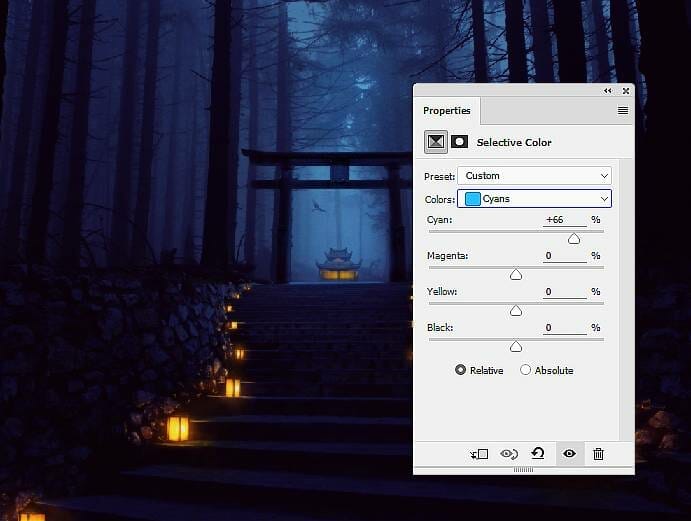
Task: Click the Yellow value field
Action: tap(564, 292)
